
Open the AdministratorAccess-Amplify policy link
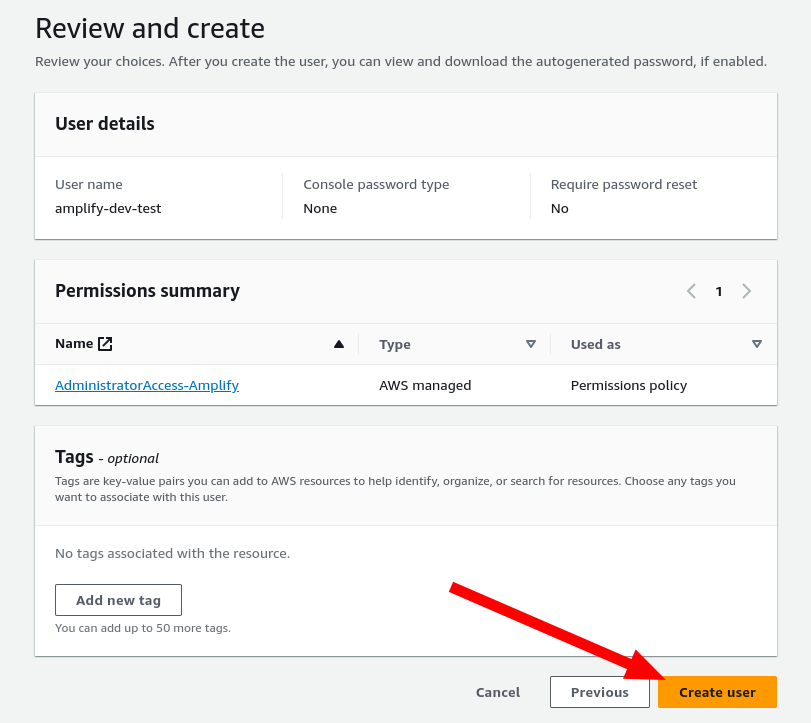147,385
